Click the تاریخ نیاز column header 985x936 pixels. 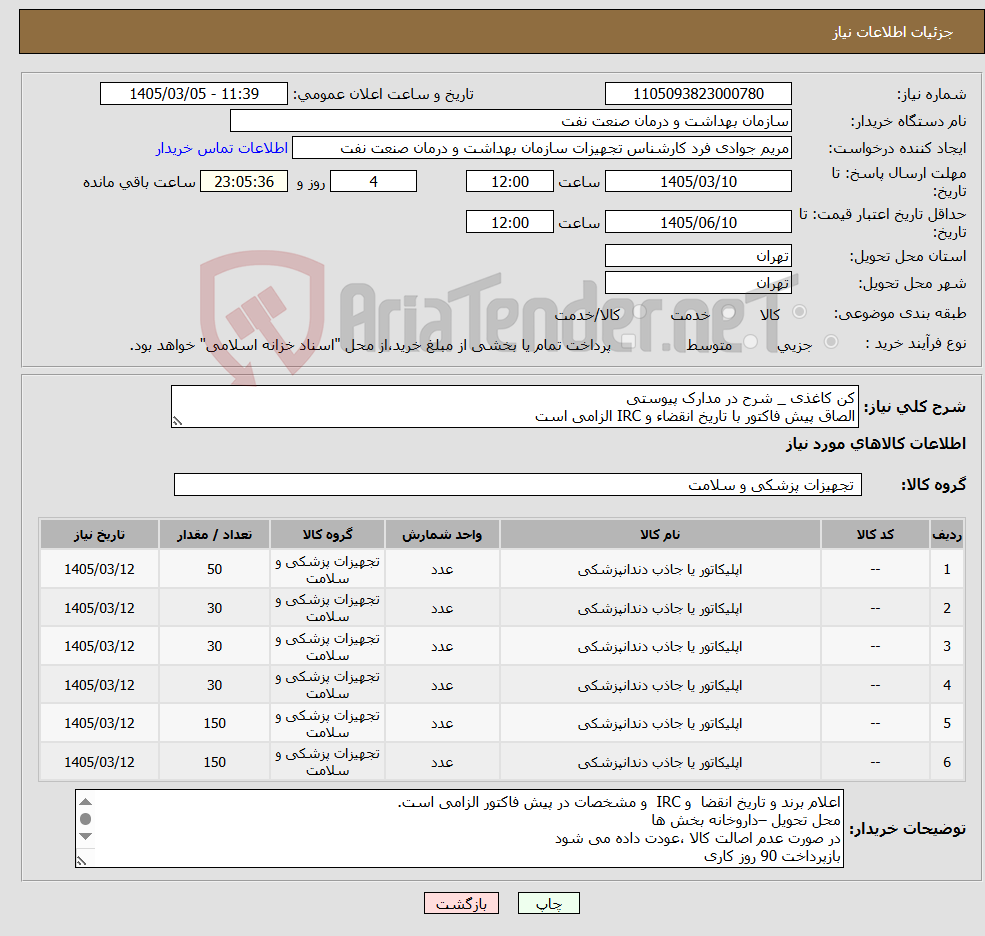[99, 535]
